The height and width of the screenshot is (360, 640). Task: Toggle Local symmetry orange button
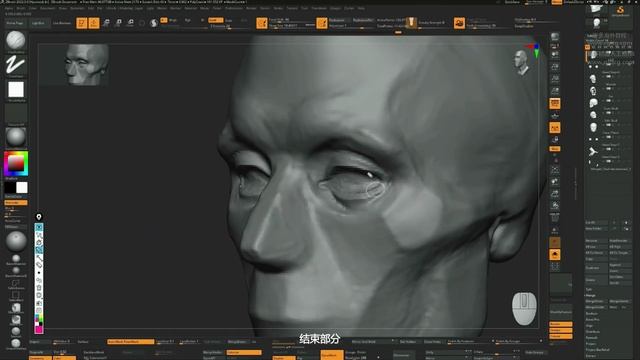[x=555, y=128]
